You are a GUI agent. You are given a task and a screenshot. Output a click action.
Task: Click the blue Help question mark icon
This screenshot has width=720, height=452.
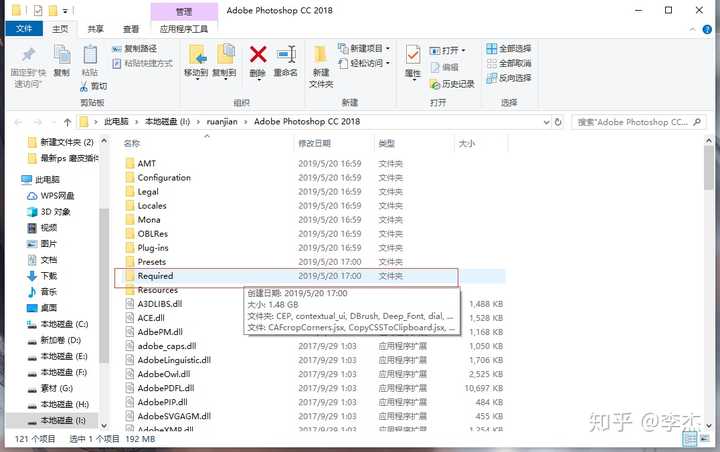pyautogui.click(x=707, y=29)
